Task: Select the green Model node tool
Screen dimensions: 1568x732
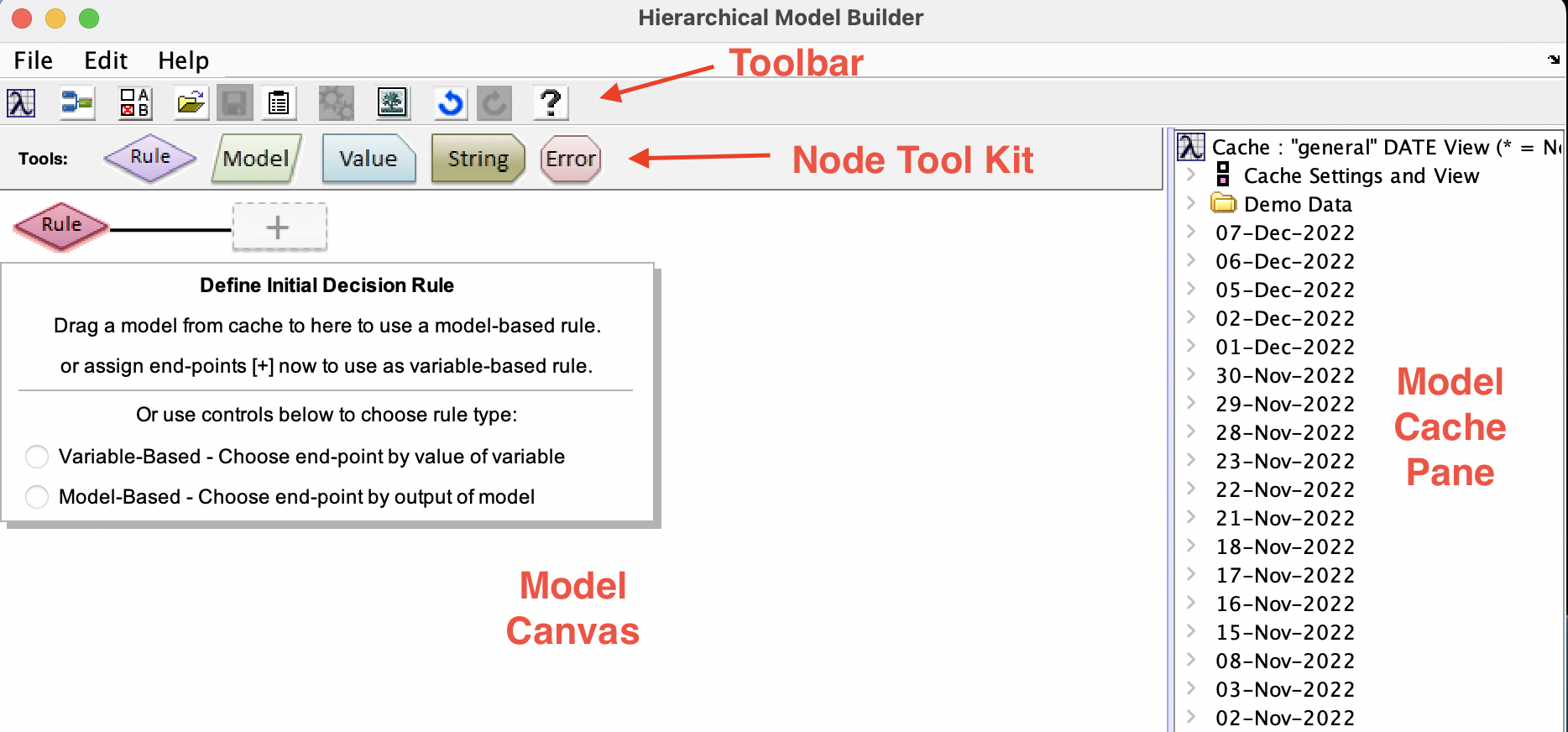Action: pyautogui.click(x=256, y=159)
